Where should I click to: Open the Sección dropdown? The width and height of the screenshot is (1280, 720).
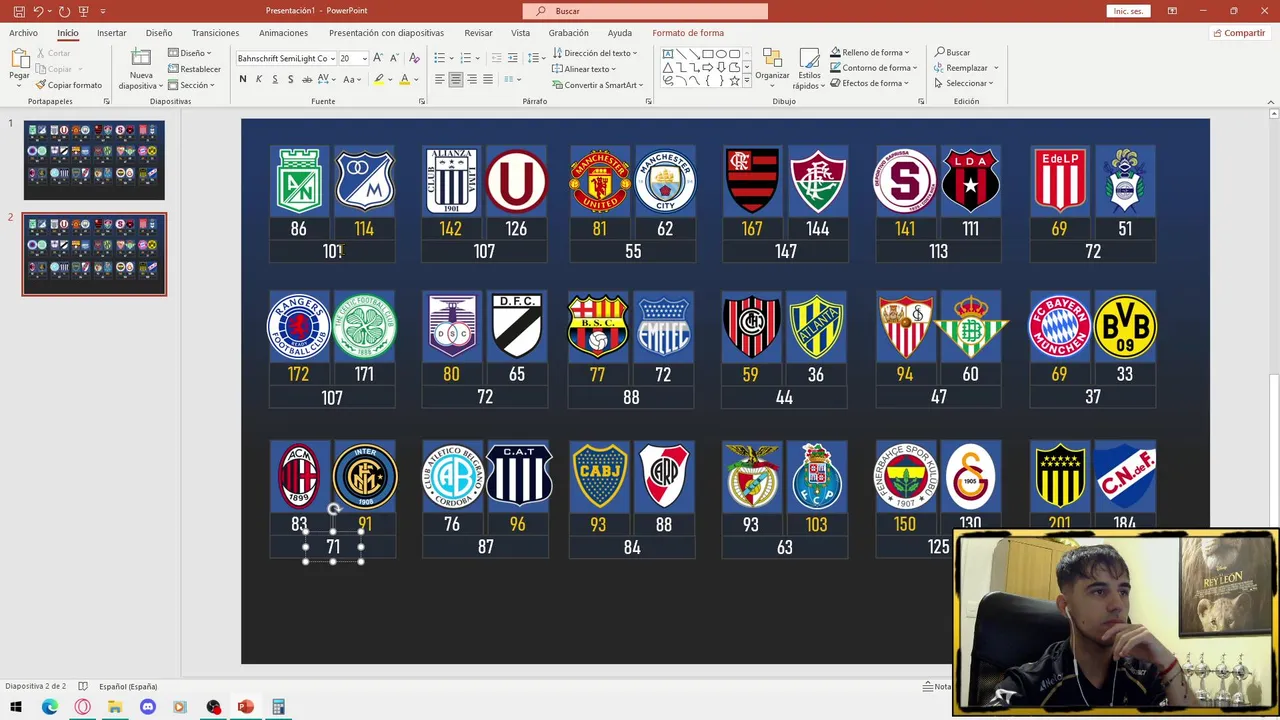point(190,85)
